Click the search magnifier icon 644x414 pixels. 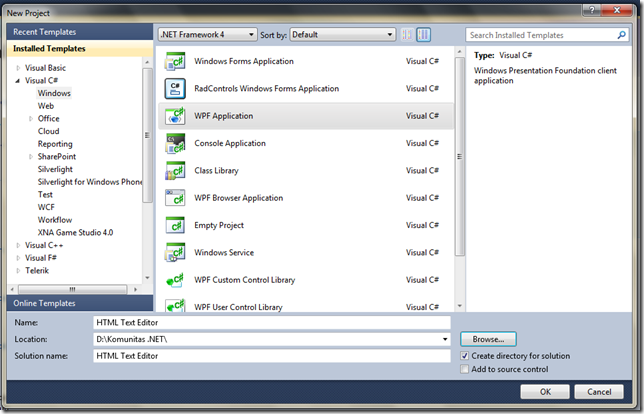point(621,35)
